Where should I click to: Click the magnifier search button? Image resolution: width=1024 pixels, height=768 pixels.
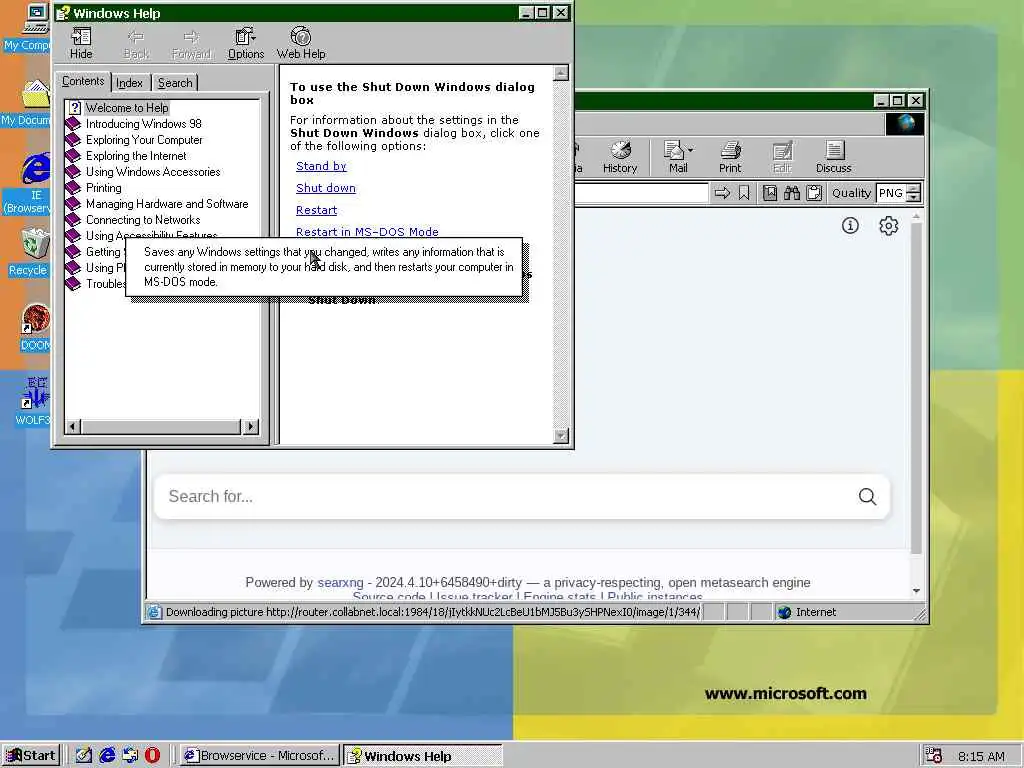(x=867, y=497)
